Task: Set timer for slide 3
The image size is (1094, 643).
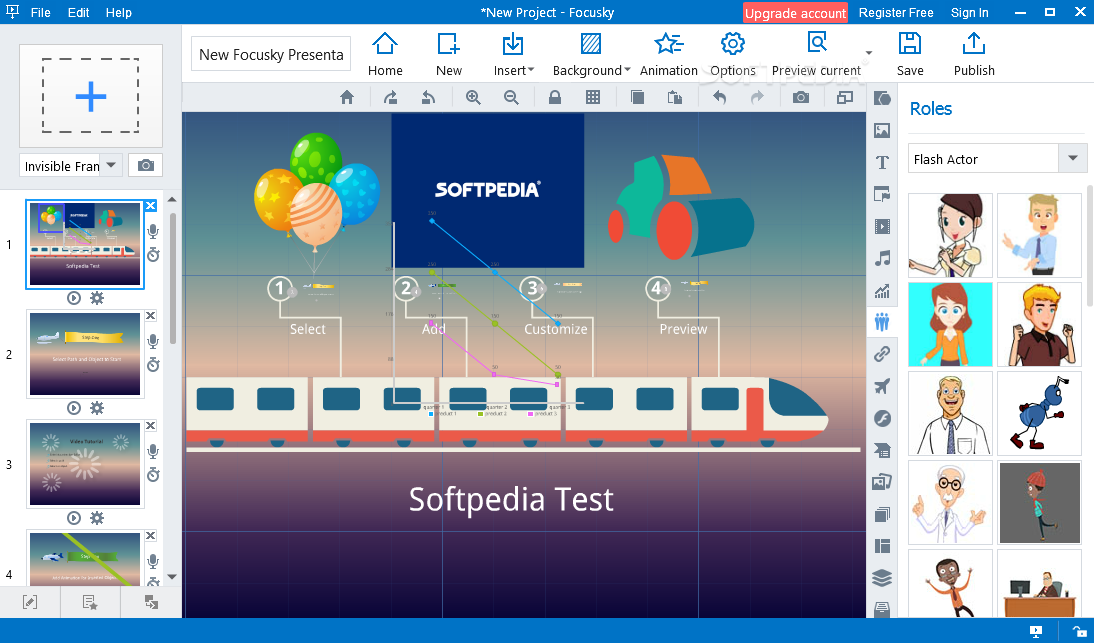Action: pos(153,474)
